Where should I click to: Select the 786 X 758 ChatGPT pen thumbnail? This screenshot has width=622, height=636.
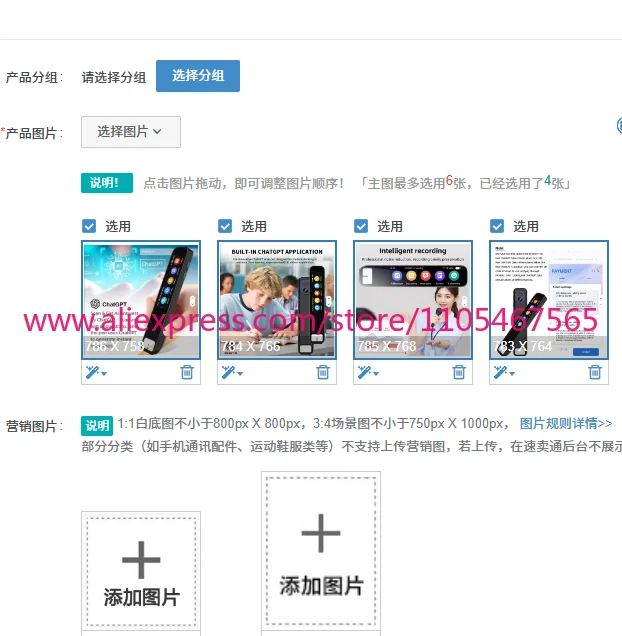(141, 300)
